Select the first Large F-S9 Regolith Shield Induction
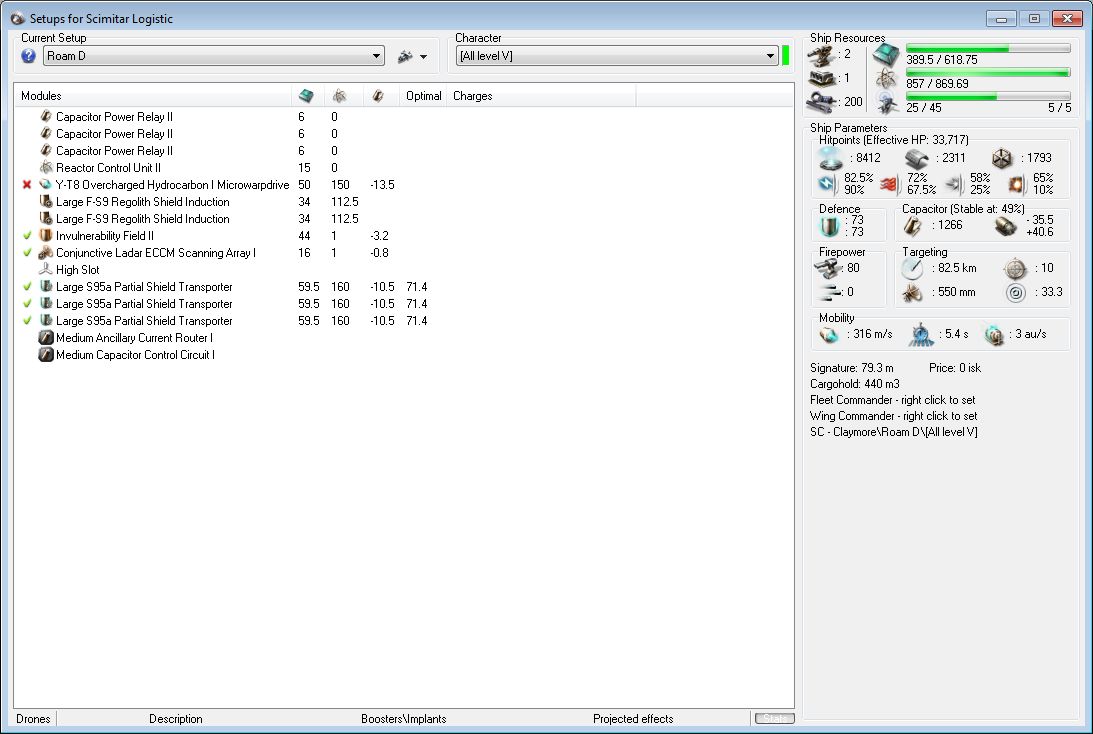Image resolution: width=1093 pixels, height=734 pixels. point(403,201)
